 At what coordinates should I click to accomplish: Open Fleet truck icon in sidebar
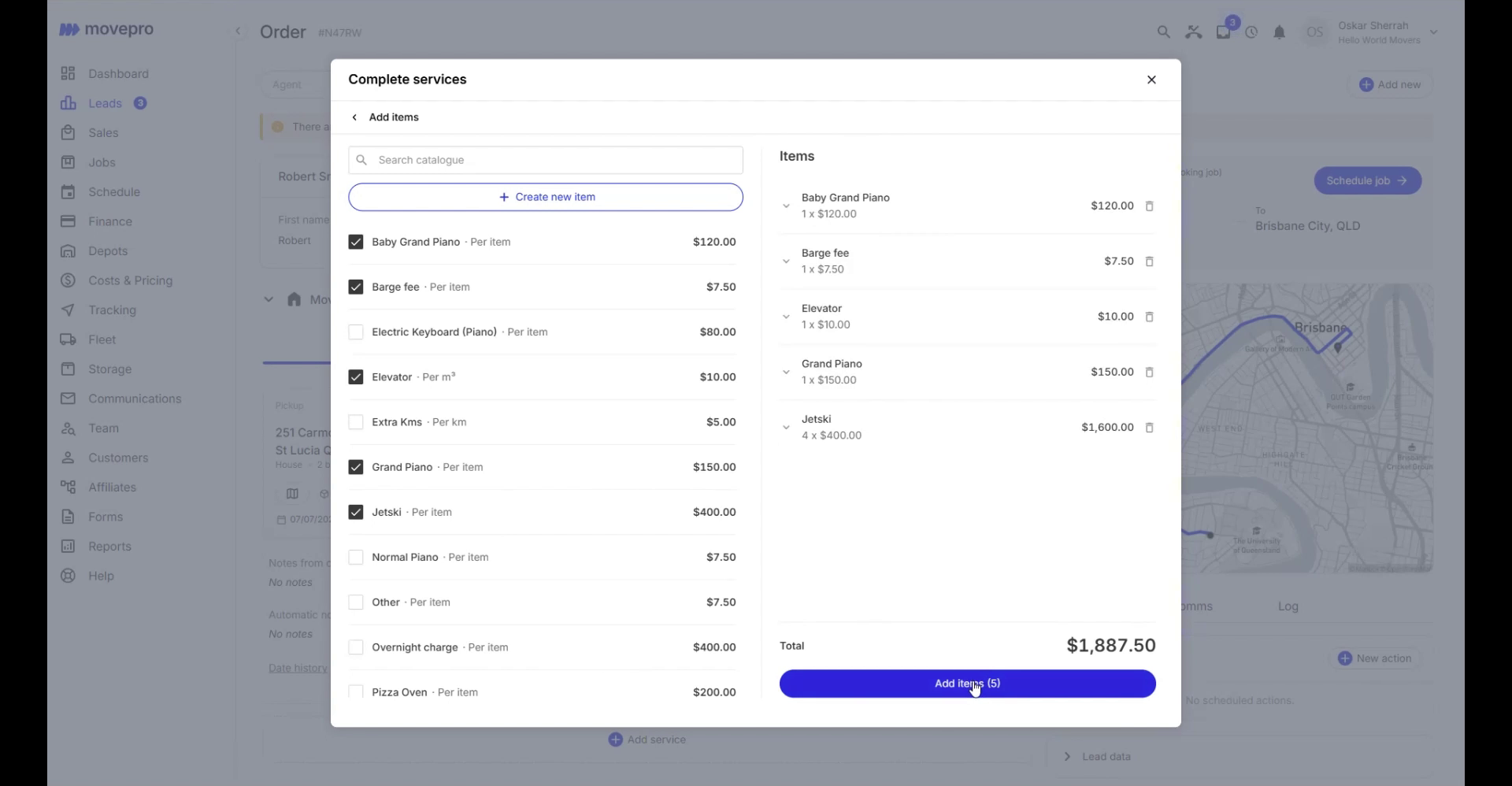coord(69,339)
